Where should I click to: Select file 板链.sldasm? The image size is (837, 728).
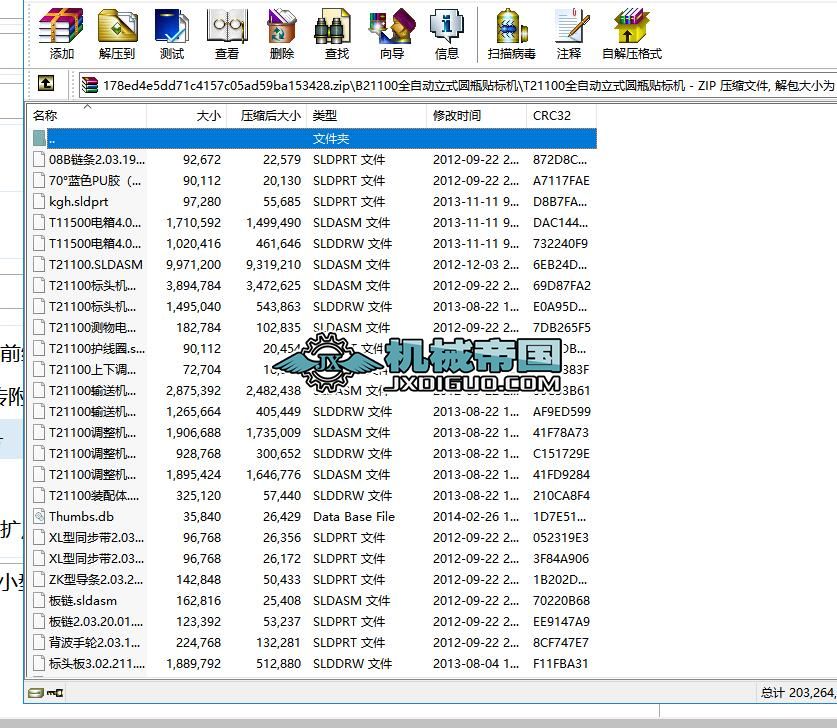[314, 600]
